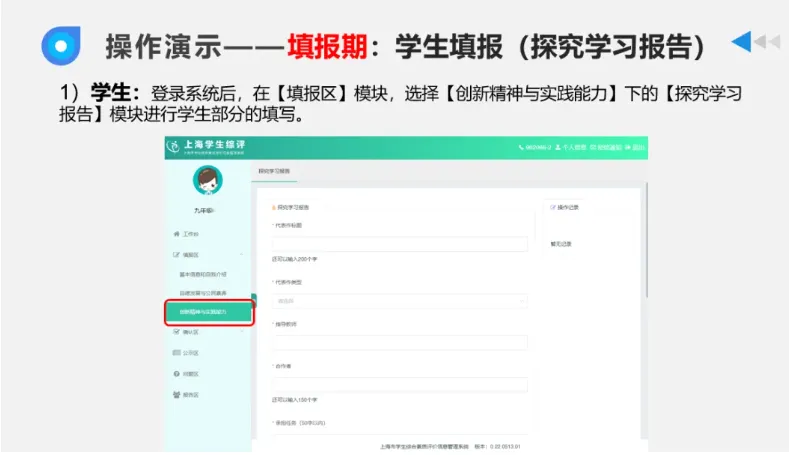Click the icon beside 报告区
Viewport: 789px width, 455px height.
(x=176, y=395)
